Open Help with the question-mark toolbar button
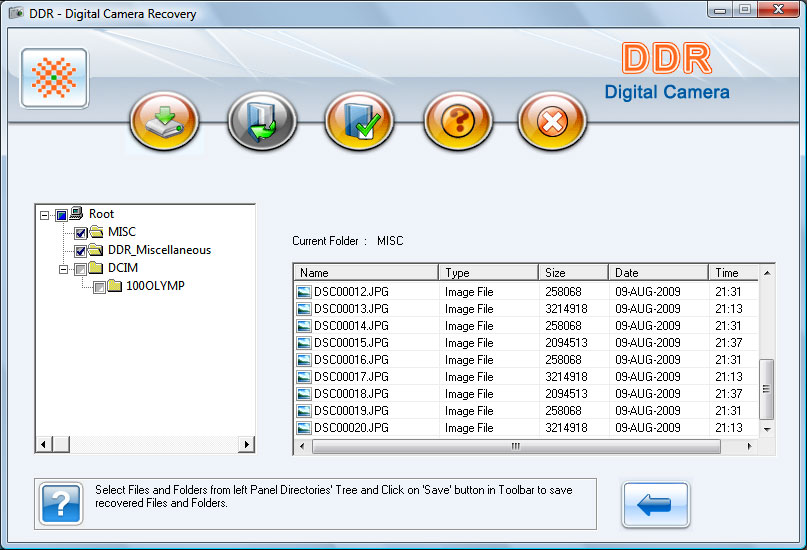Image resolution: width=807 pixels, height=550 pixels. click(458, 121)
